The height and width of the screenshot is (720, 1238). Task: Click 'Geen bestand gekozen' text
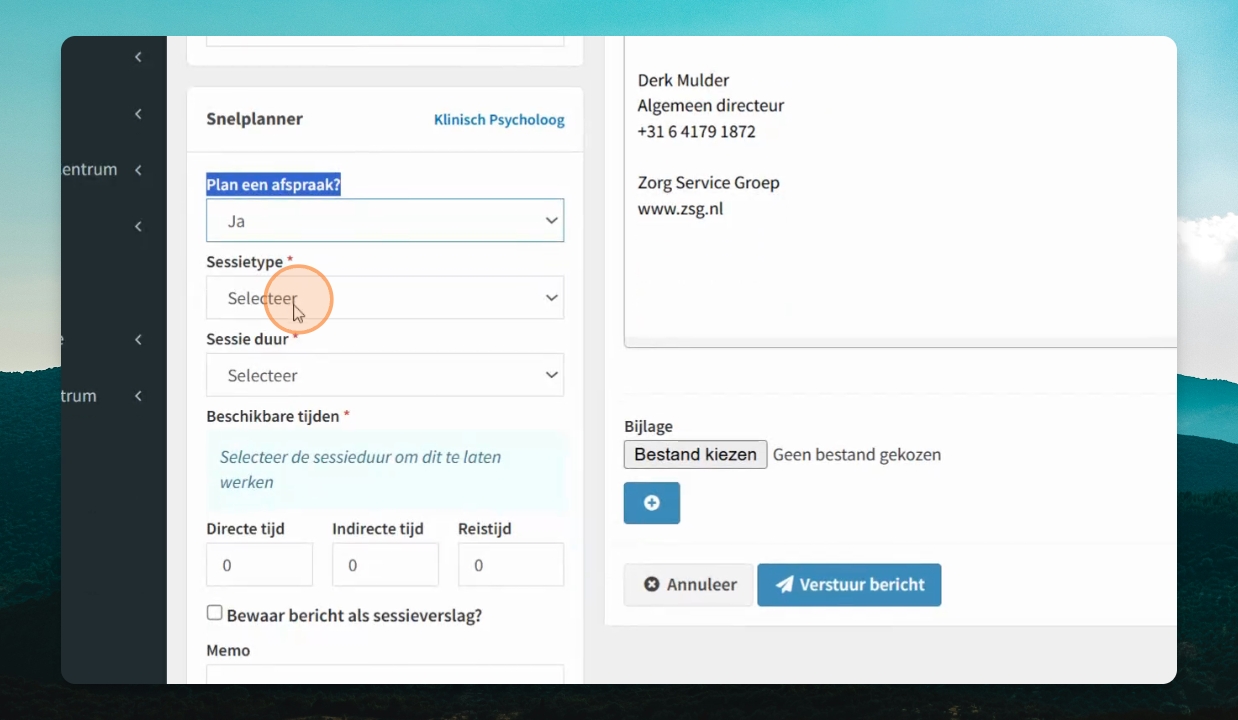[857, 455]
